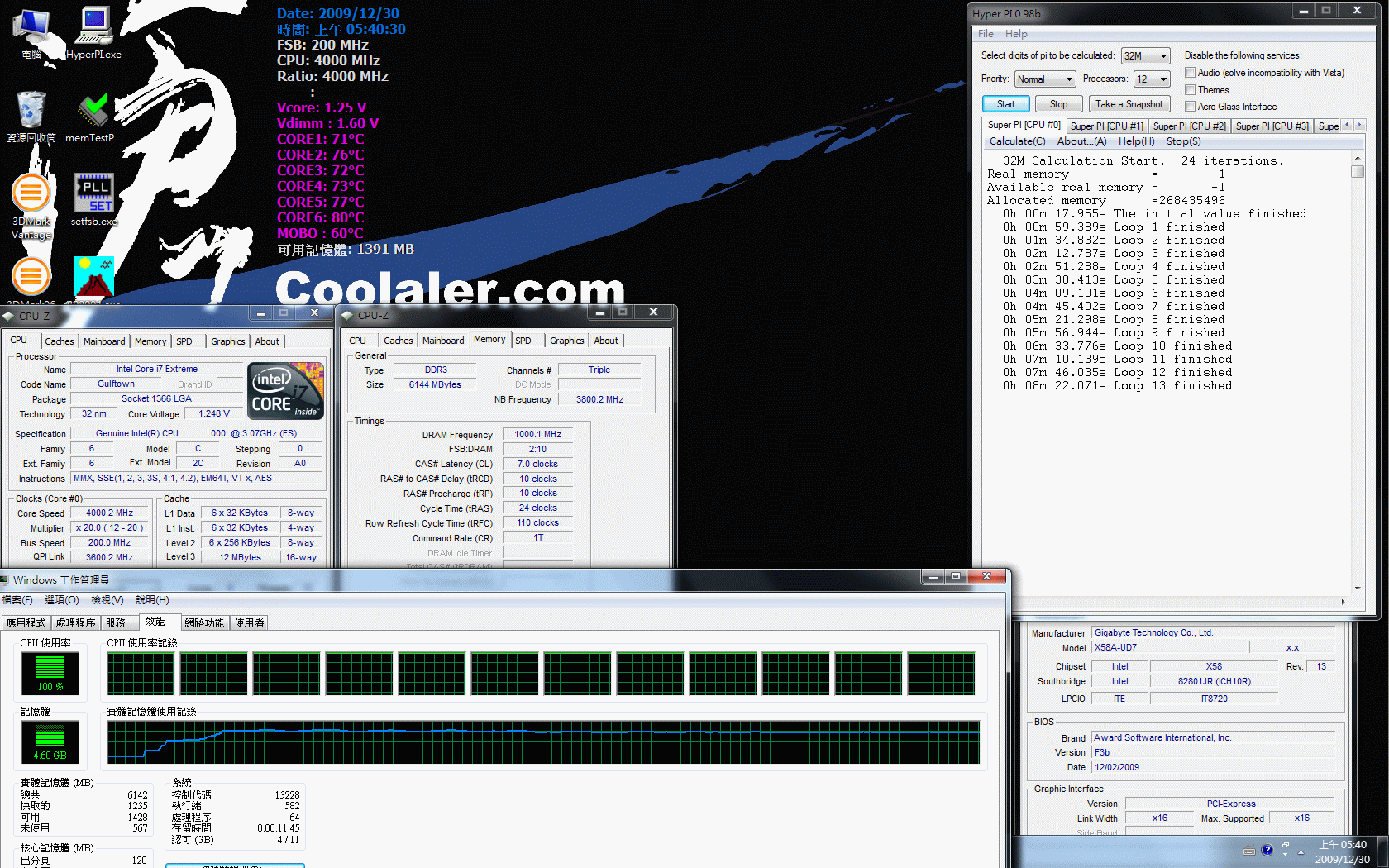Open the Processors 12 dropdown
Image resolution: width=1389 pixels, height=868 pixels.
1152,79
